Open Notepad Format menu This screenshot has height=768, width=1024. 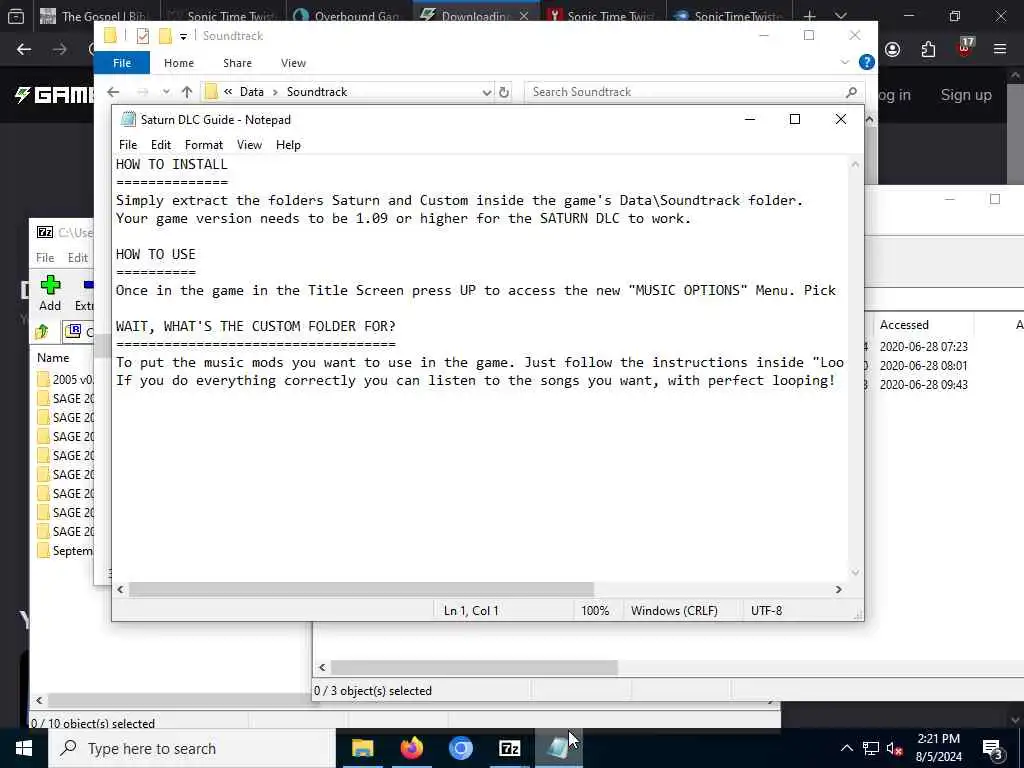pos(204,145)
